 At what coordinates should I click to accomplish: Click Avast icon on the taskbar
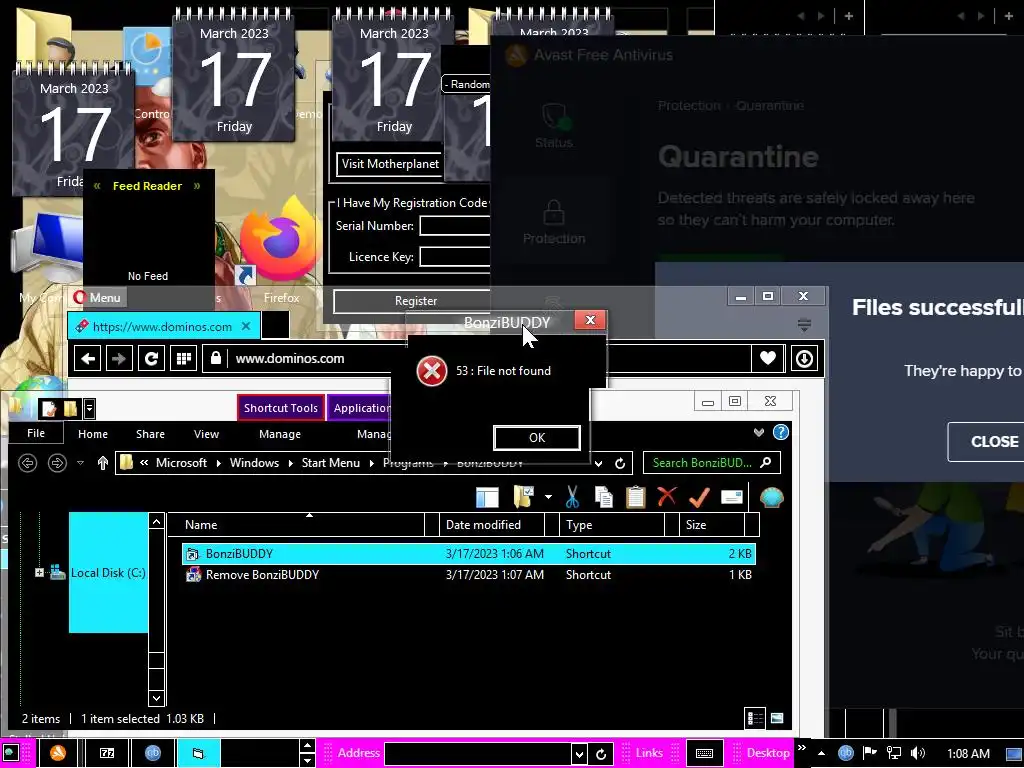tap(58, 753)
